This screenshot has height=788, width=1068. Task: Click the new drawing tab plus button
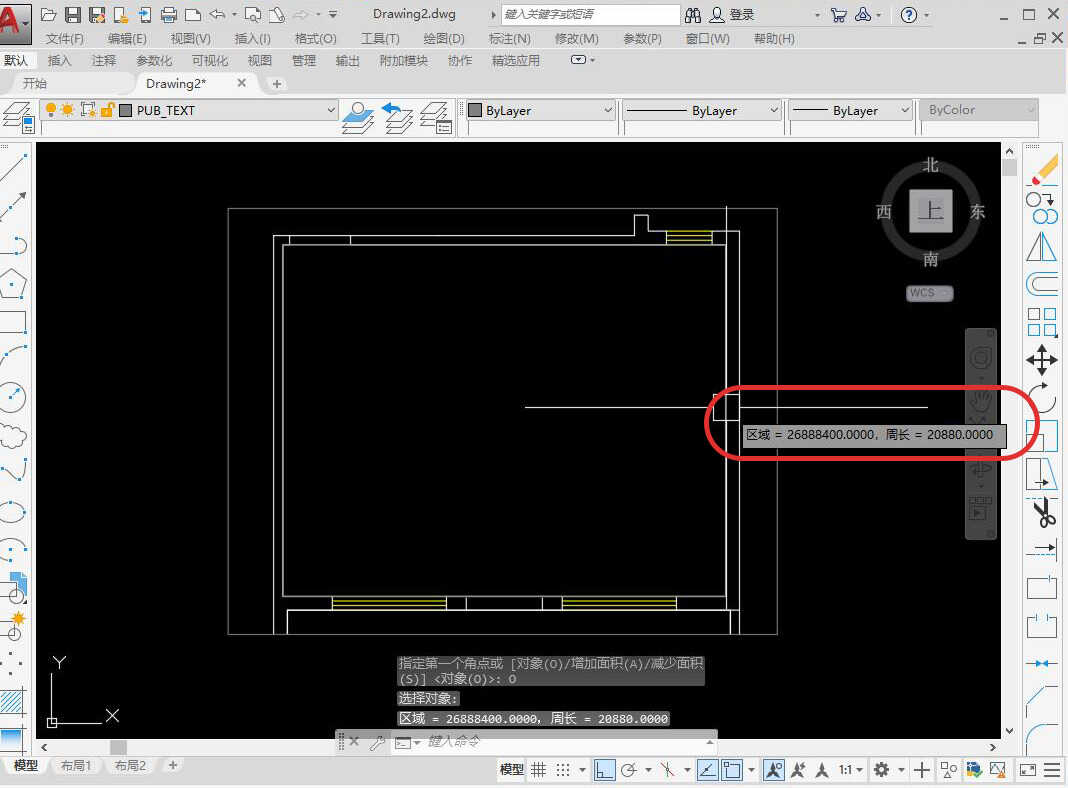pos(277,84)
